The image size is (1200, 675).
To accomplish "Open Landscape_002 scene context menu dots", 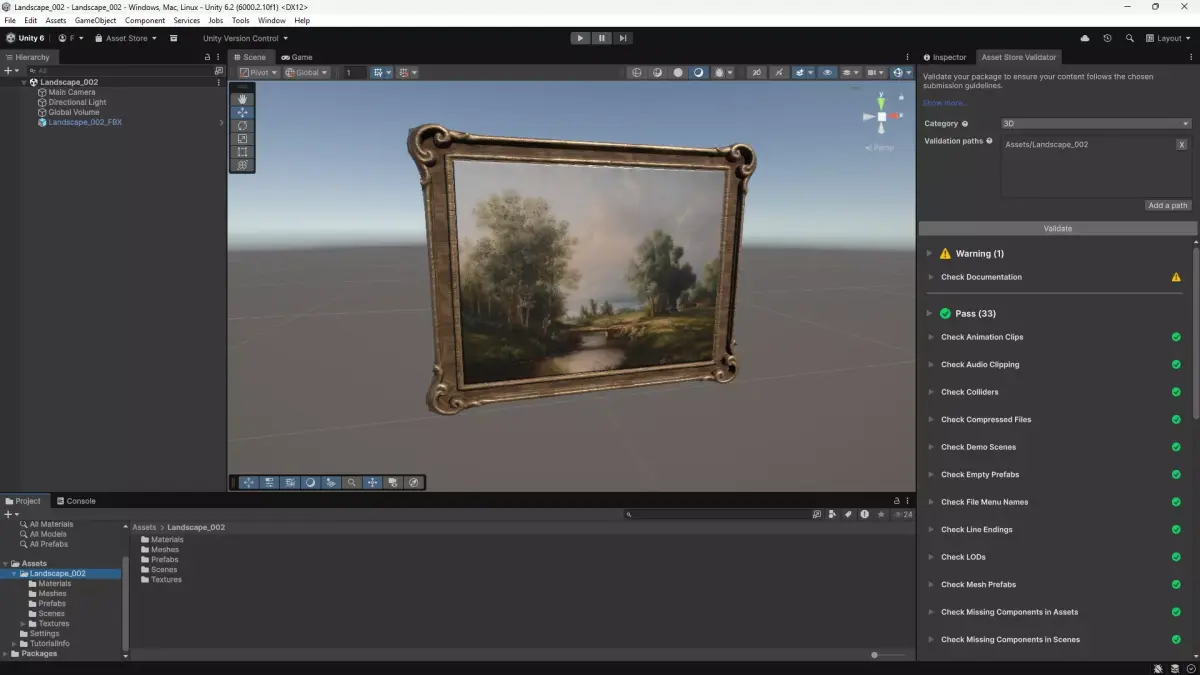I will tap(219, 82).
